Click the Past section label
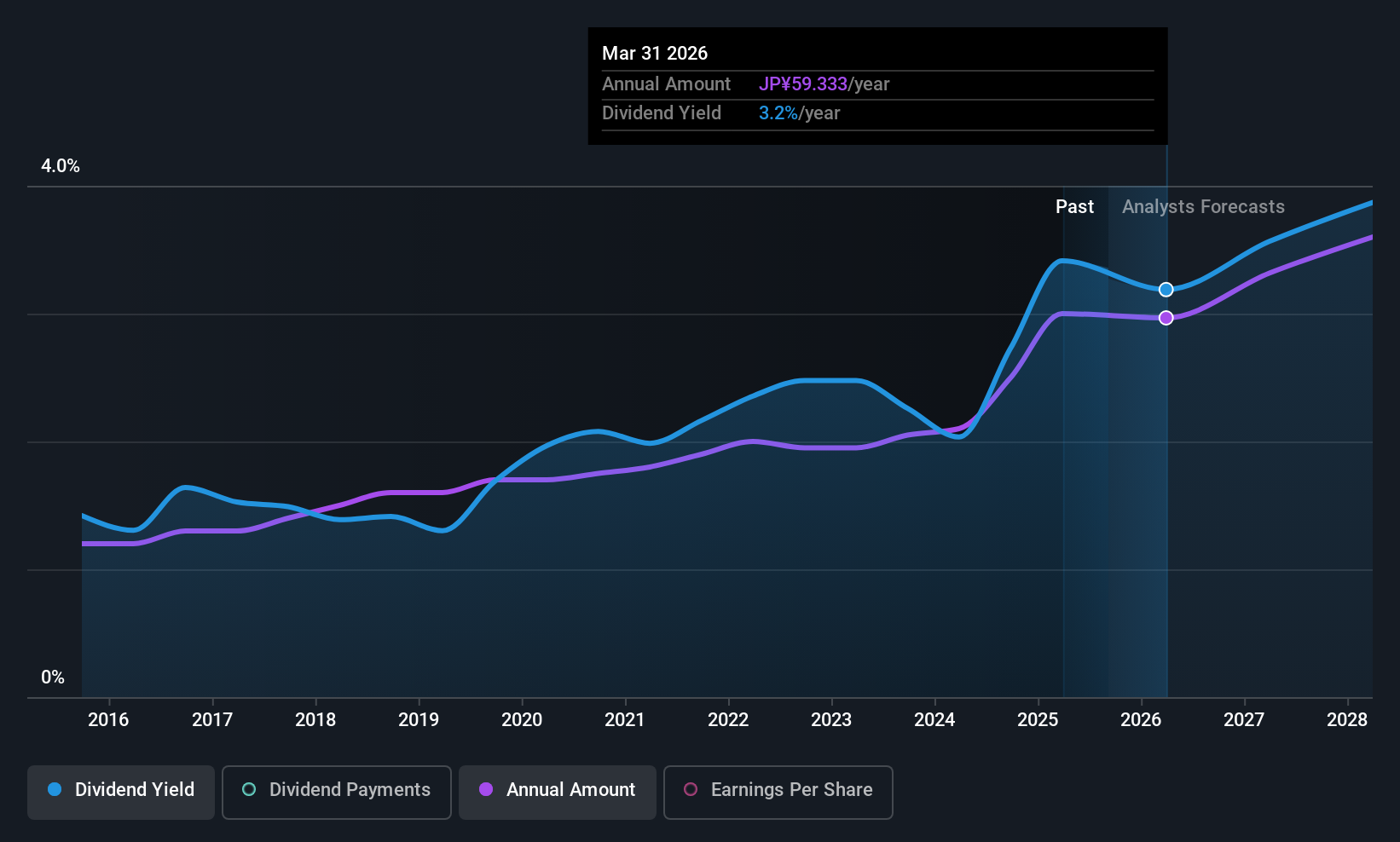 click(1074, 207)
